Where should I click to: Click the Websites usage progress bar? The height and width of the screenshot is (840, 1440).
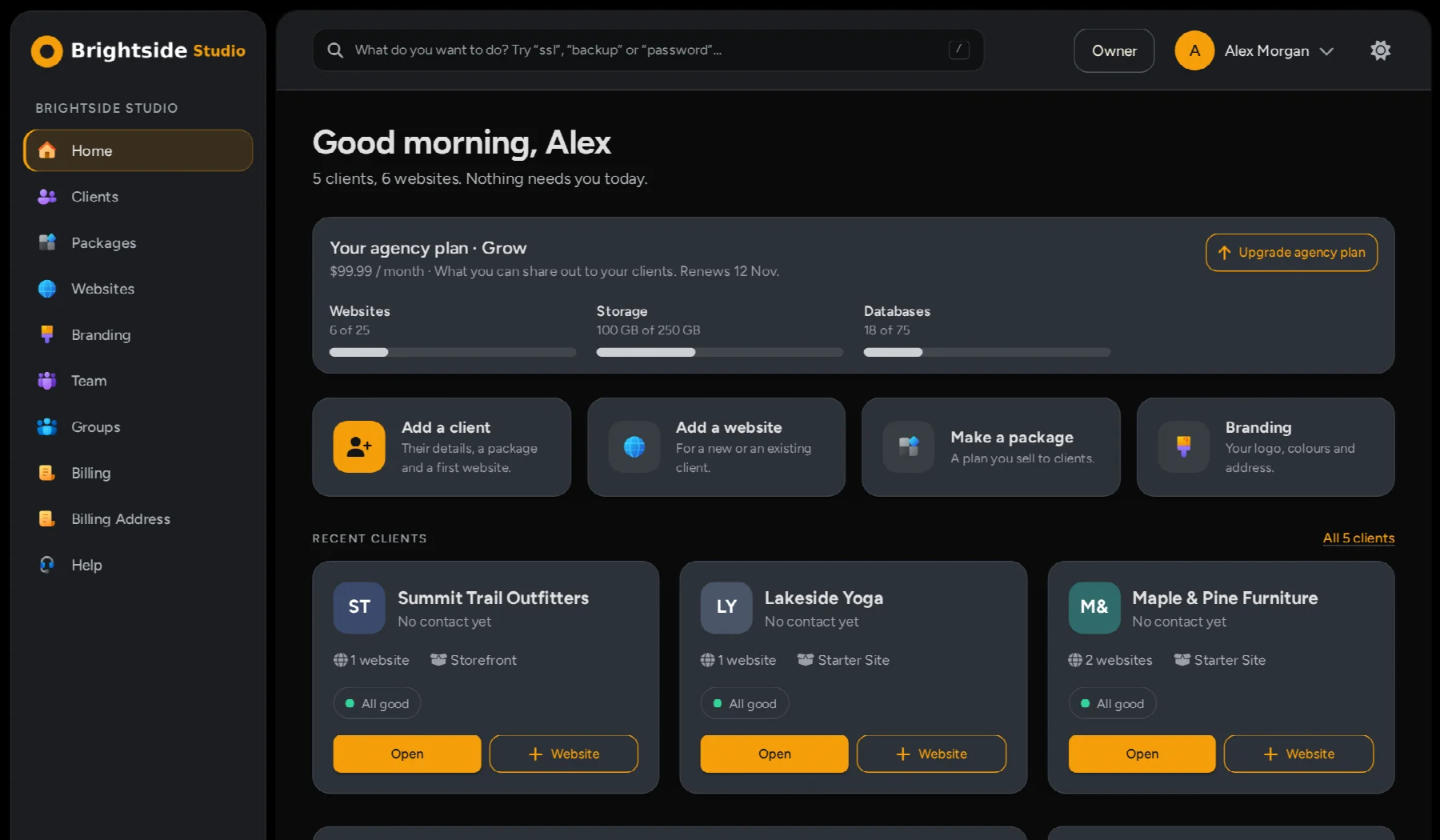(453, 352)
